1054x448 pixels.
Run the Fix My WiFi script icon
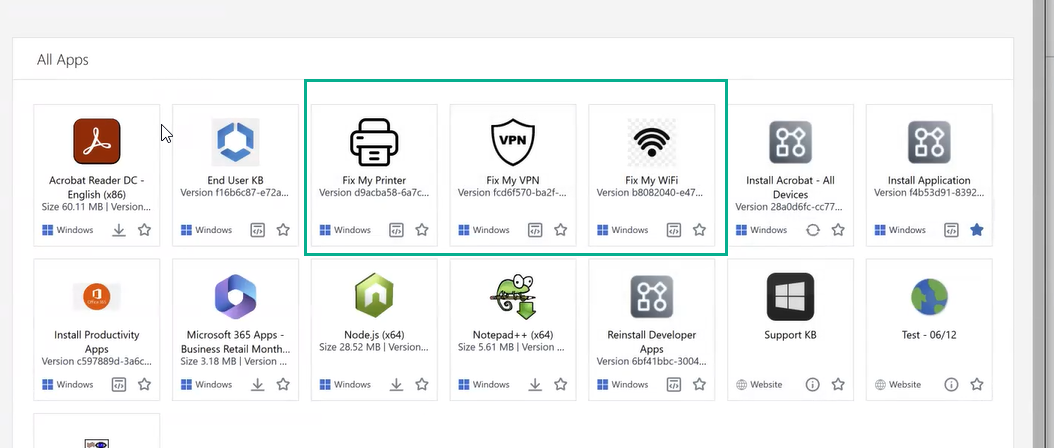pyautogui.click(x=674, y=230)
